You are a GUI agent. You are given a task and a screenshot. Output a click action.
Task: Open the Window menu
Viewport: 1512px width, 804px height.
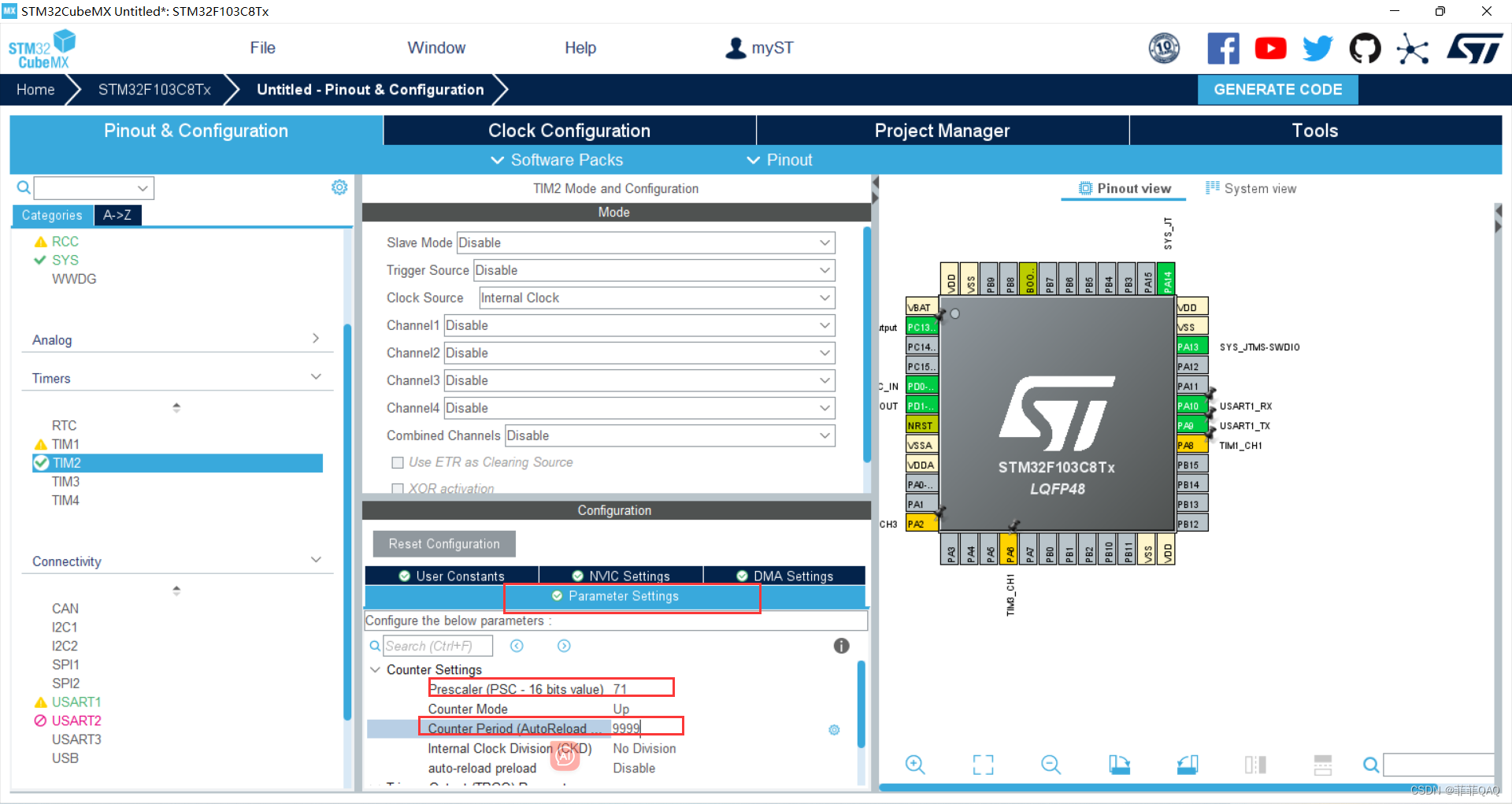436,48
